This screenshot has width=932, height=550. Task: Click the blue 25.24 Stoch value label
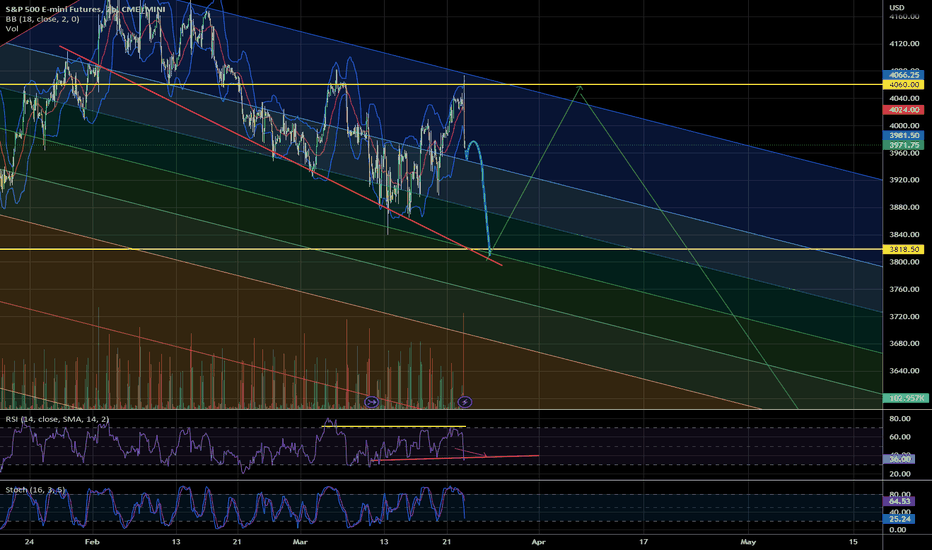coord(899,519)
